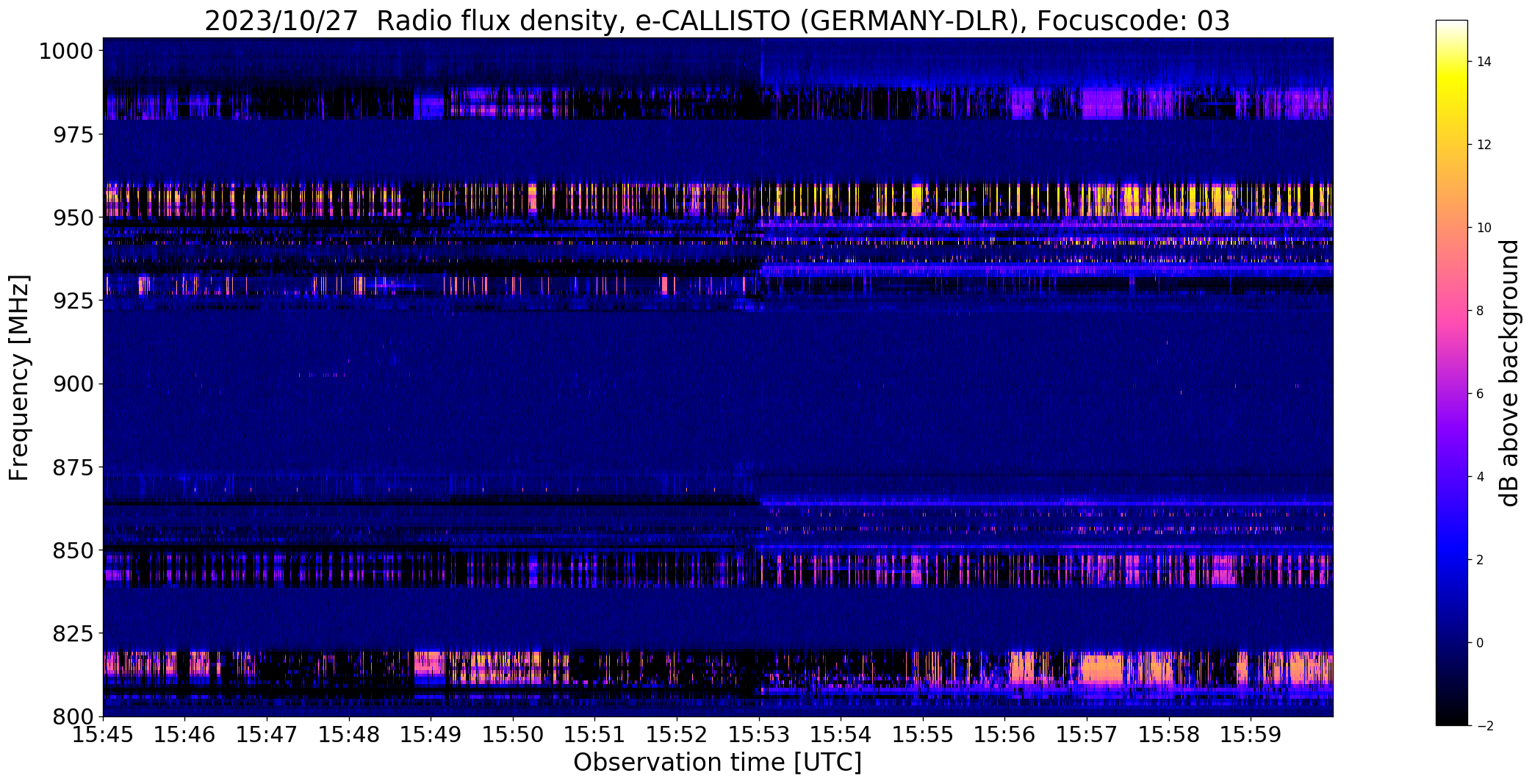Click the 15:59 time tick label
Screen dimensions: 1532x784
click(1251, 734)
